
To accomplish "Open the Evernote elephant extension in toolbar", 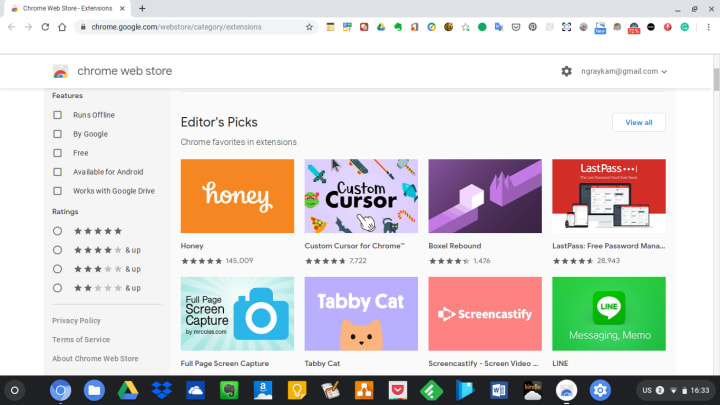I will 398,27.
